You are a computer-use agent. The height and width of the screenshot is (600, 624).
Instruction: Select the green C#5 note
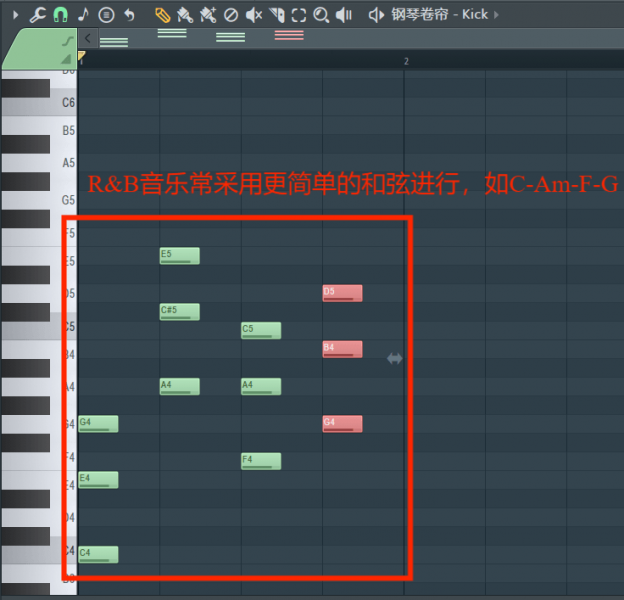click(x=179, y=312)
